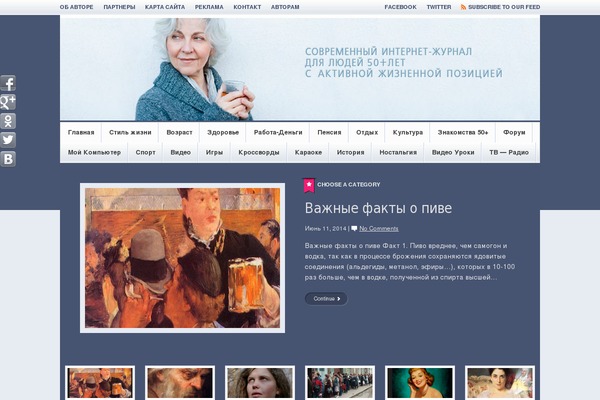The height and width of the screenshot is (400, 600).
Task: Open the Кроссворды menu item
Action: (259, 152)
